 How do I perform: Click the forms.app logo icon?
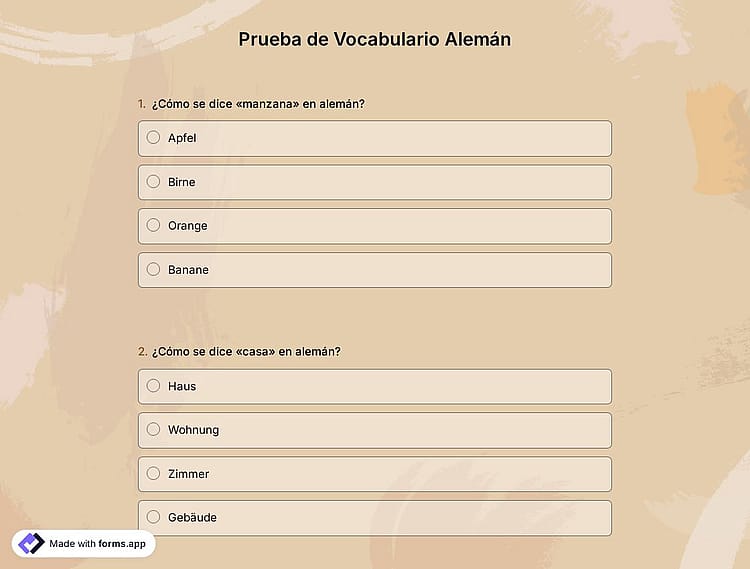tap(31, 544)
